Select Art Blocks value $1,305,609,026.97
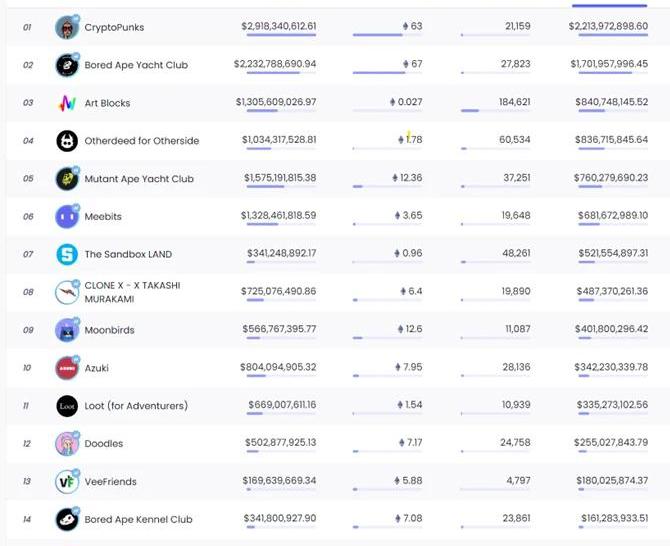This screenshot has width=670, height=546. 276,102
